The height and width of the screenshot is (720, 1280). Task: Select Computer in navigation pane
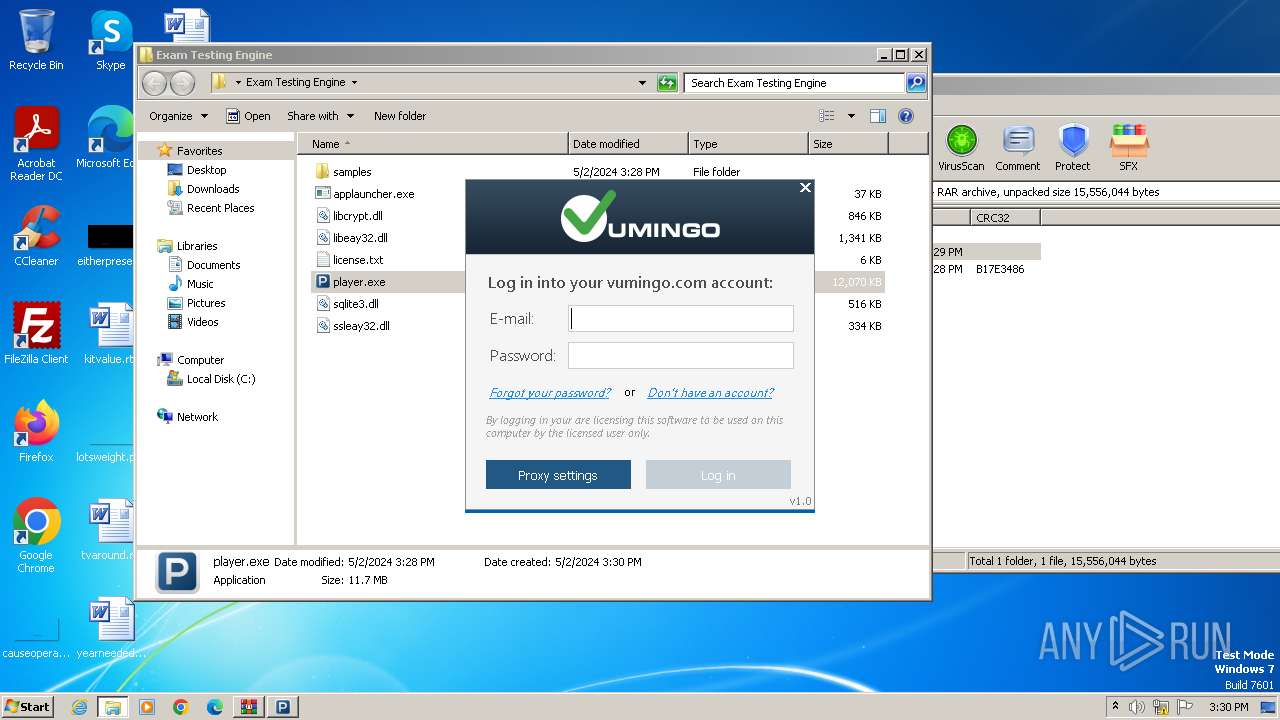(190, 360)
